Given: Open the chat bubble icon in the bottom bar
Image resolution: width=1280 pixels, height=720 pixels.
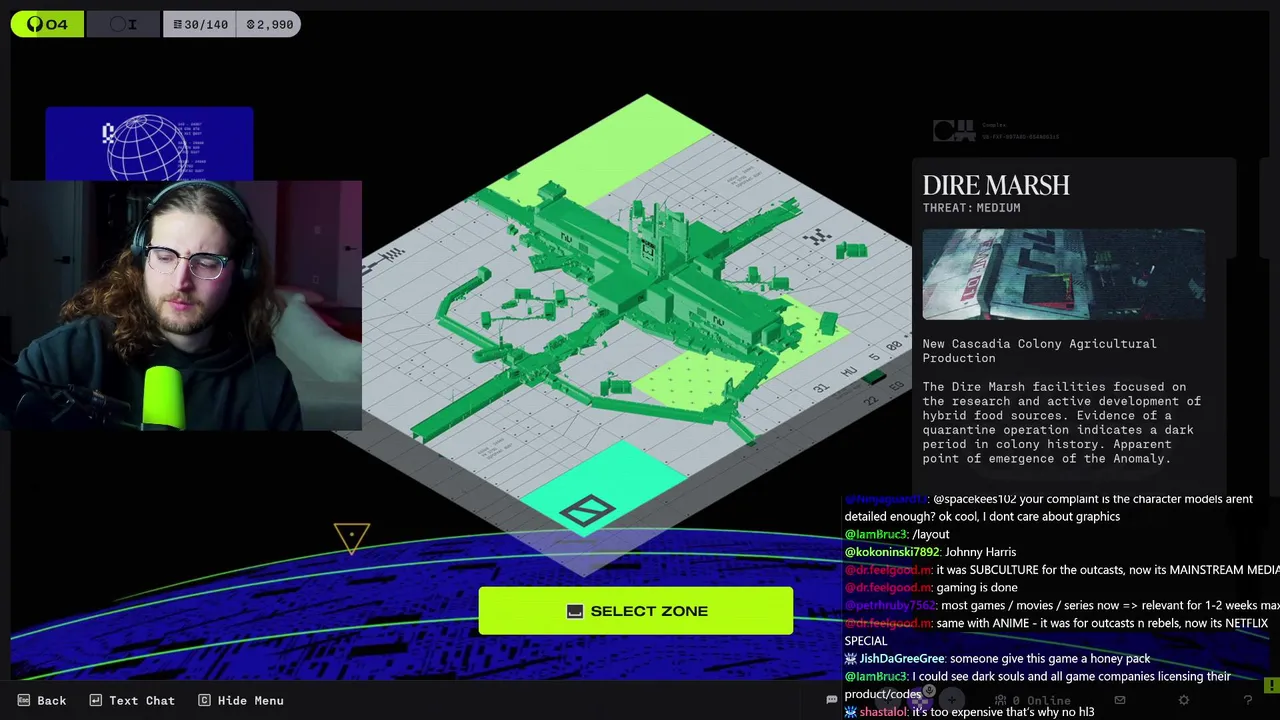Looking at the screenshot, I should [831, 700].
